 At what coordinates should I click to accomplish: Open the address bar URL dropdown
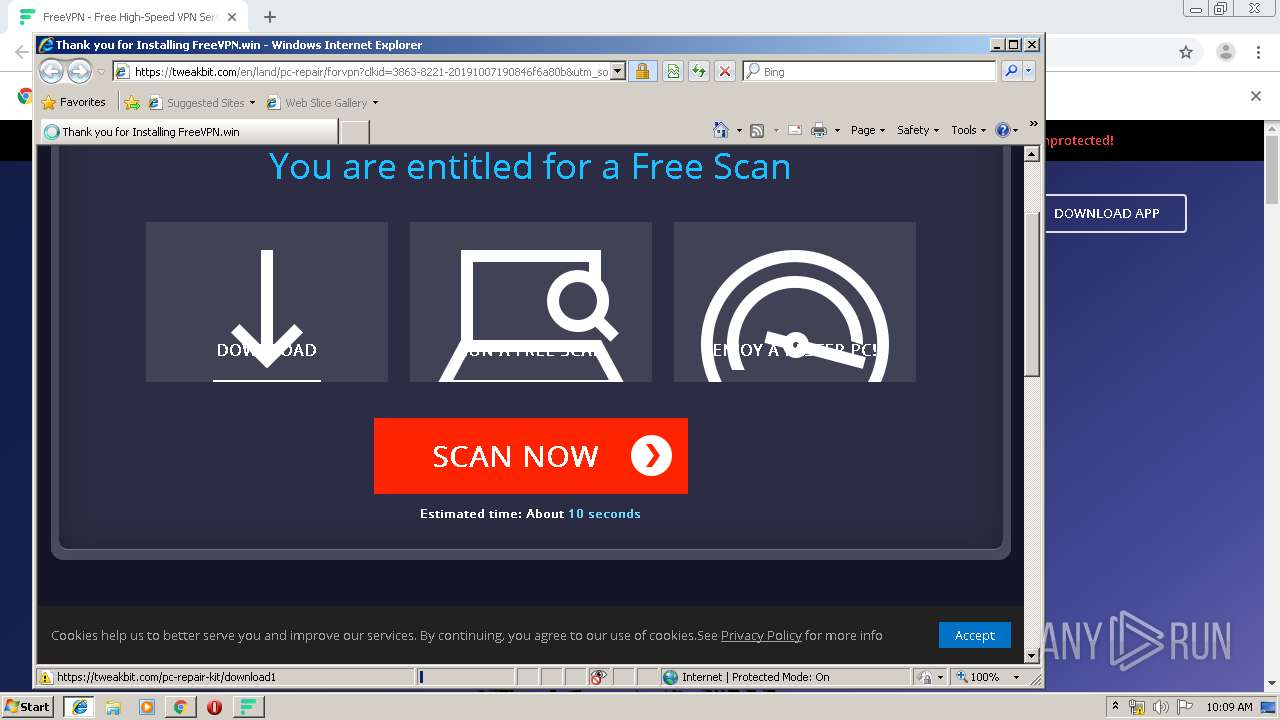click(x=617, y=71)
